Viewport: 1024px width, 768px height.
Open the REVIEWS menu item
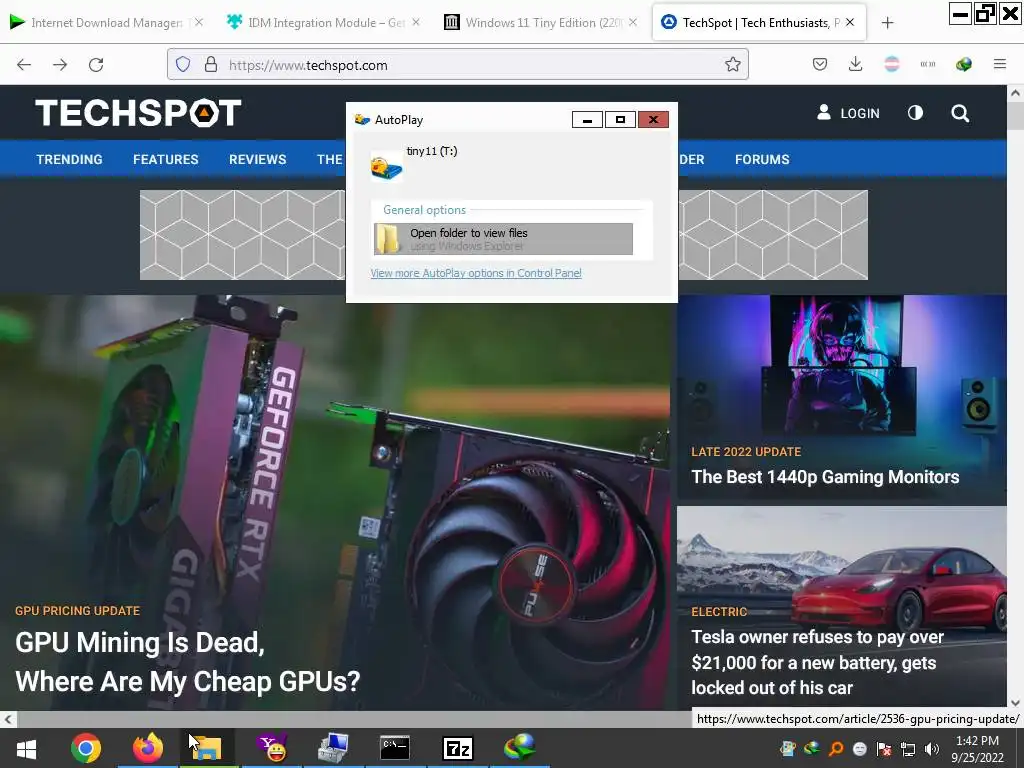257,159
